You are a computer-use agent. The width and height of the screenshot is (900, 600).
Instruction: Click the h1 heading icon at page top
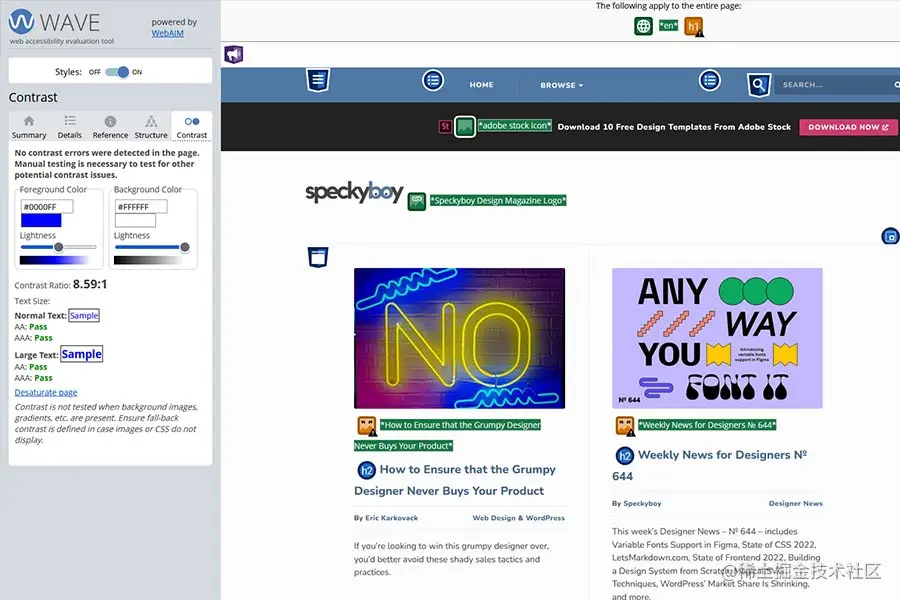pyautogui.click(x=693, y=26)
